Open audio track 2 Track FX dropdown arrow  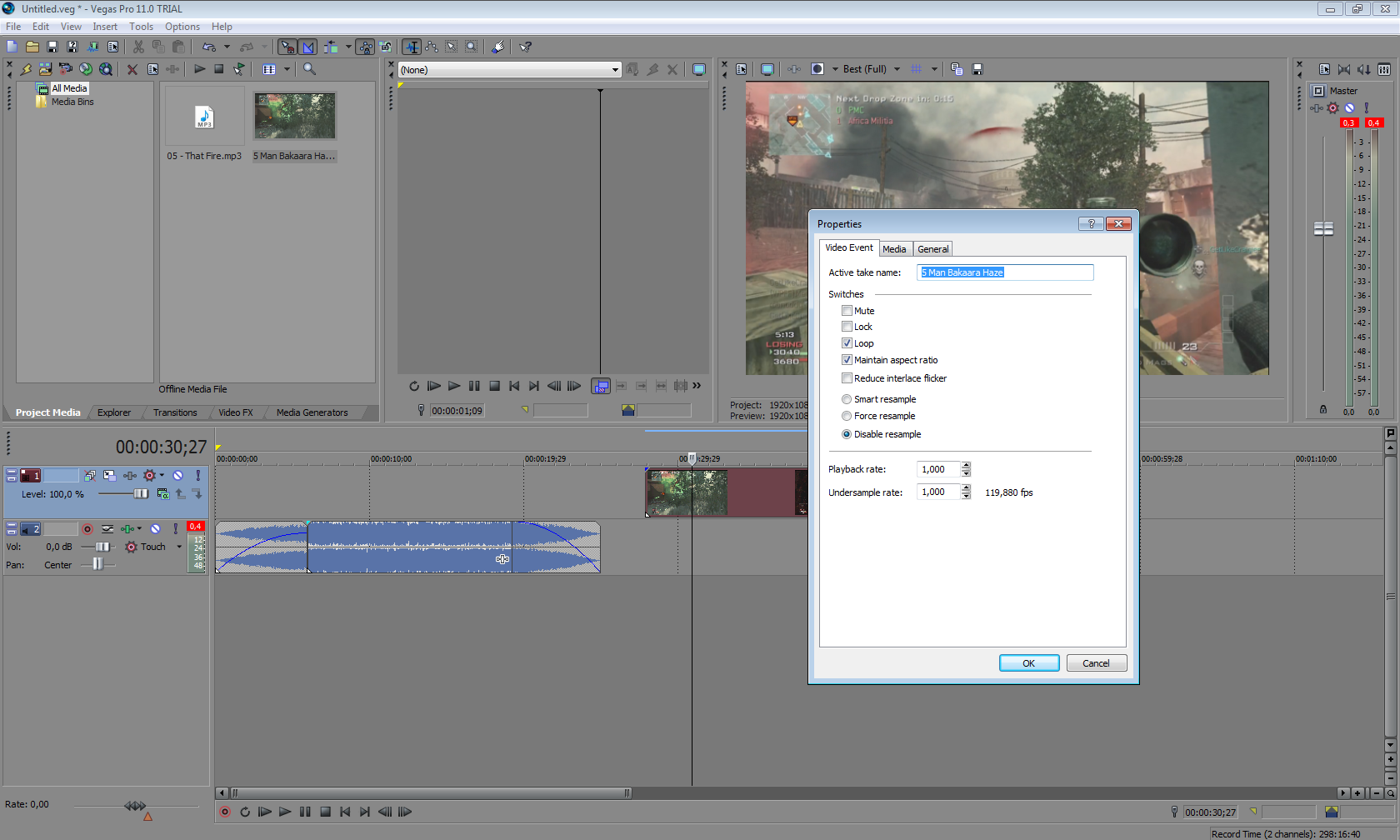coord(139,528)
